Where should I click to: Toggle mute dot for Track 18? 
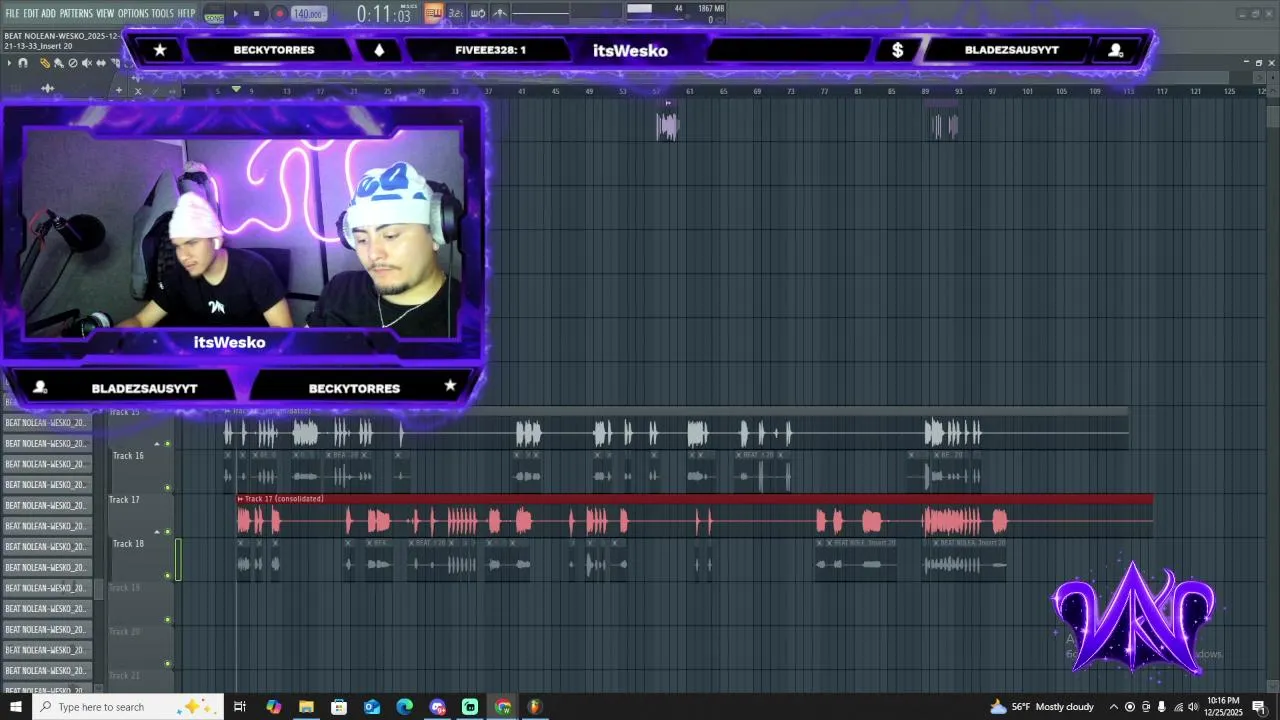(x=167, y=575)
